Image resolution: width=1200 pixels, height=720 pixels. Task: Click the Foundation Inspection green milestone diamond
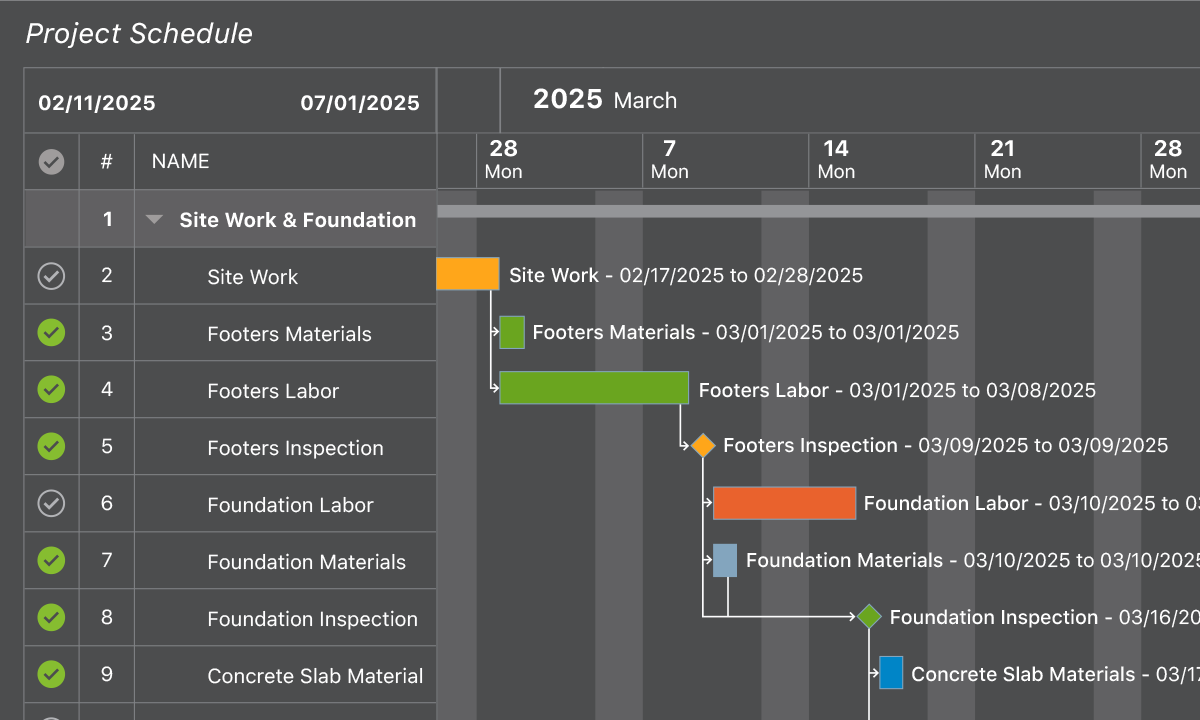click(x=868, y=617)
